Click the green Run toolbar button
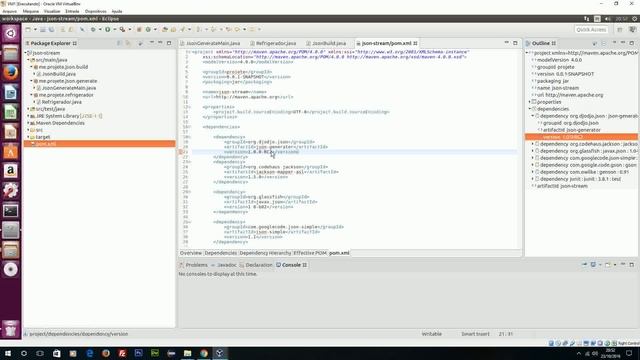 [x=108, y=29]
